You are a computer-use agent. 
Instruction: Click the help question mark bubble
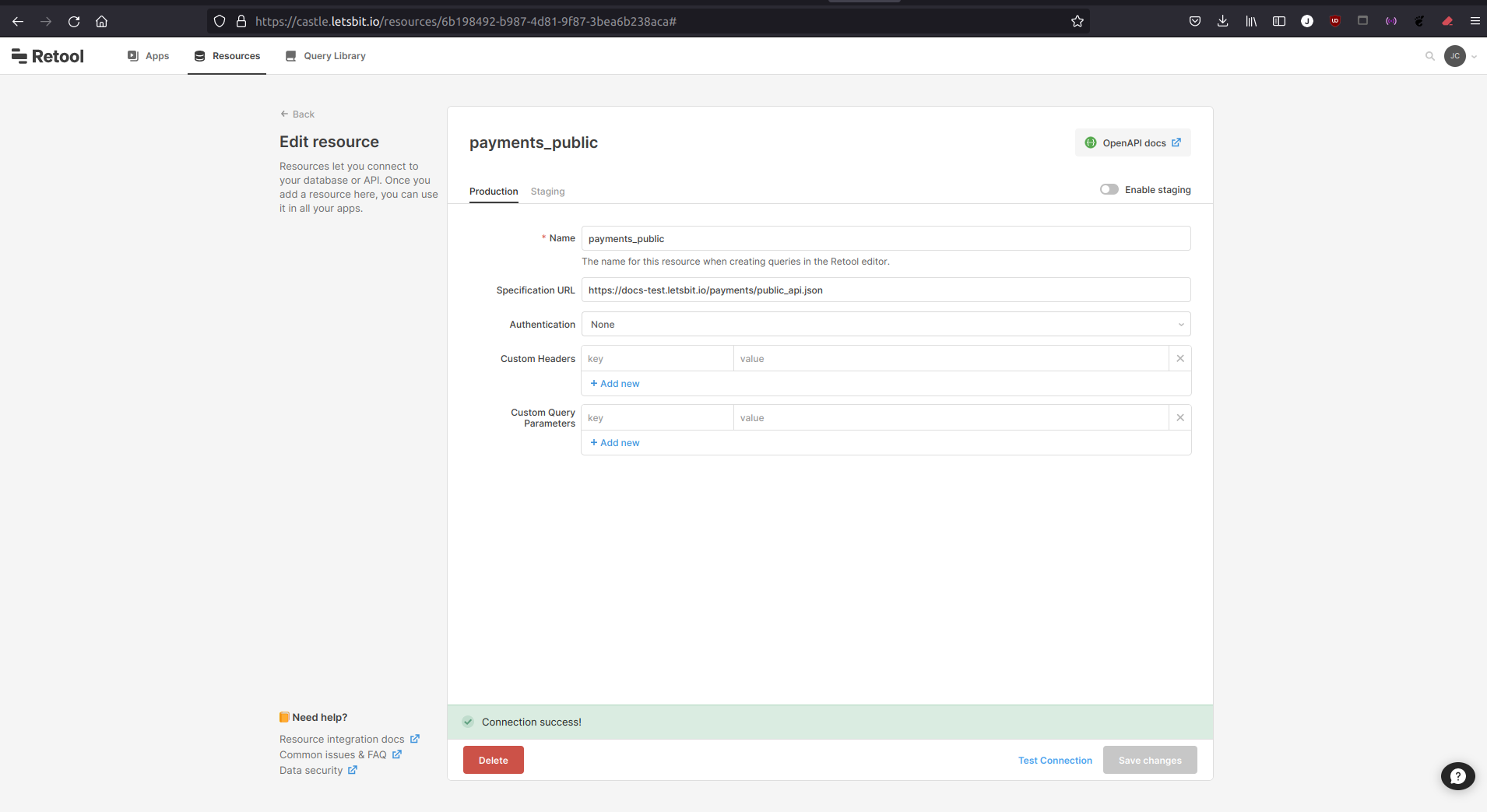click(1457, 776)
